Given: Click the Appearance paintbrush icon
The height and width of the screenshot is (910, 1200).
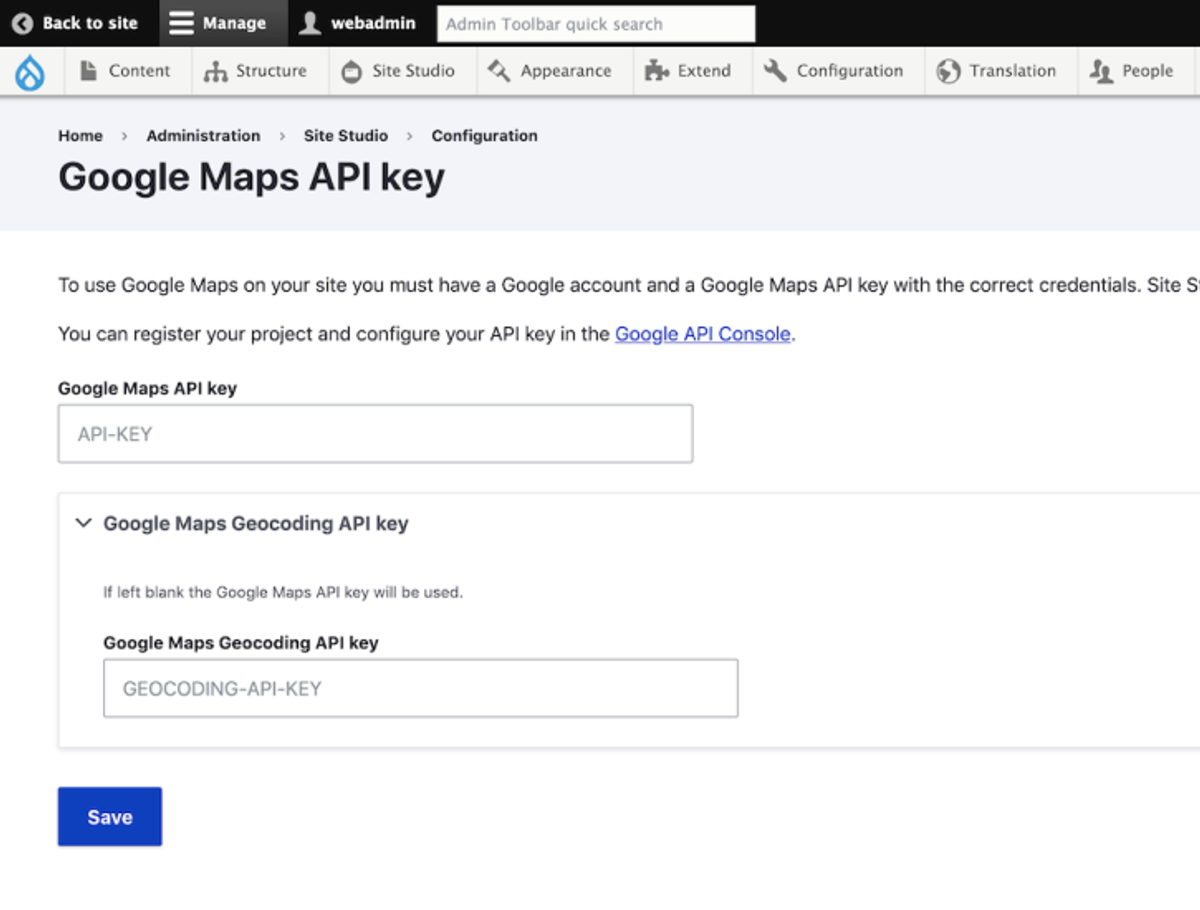Looking at the screenshot, I should point(499,71).
